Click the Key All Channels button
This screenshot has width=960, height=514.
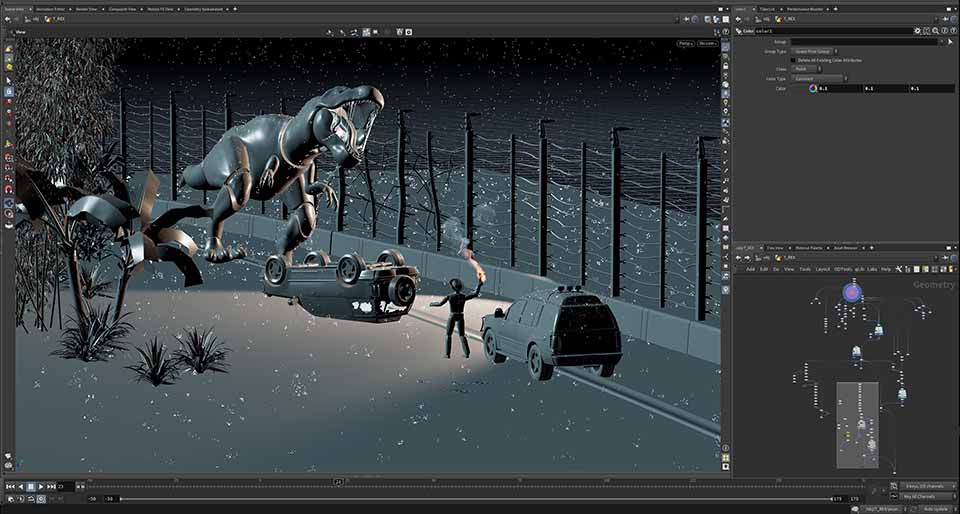coord(927,496)
